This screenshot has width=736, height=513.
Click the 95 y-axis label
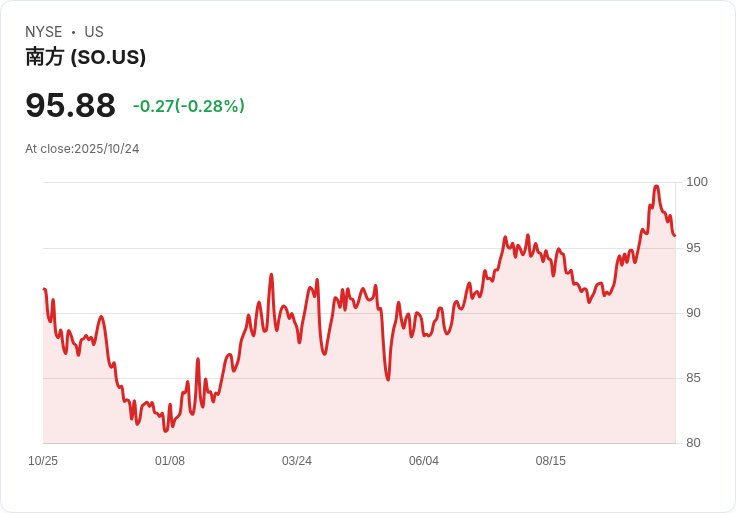click(x=693, y=248)
